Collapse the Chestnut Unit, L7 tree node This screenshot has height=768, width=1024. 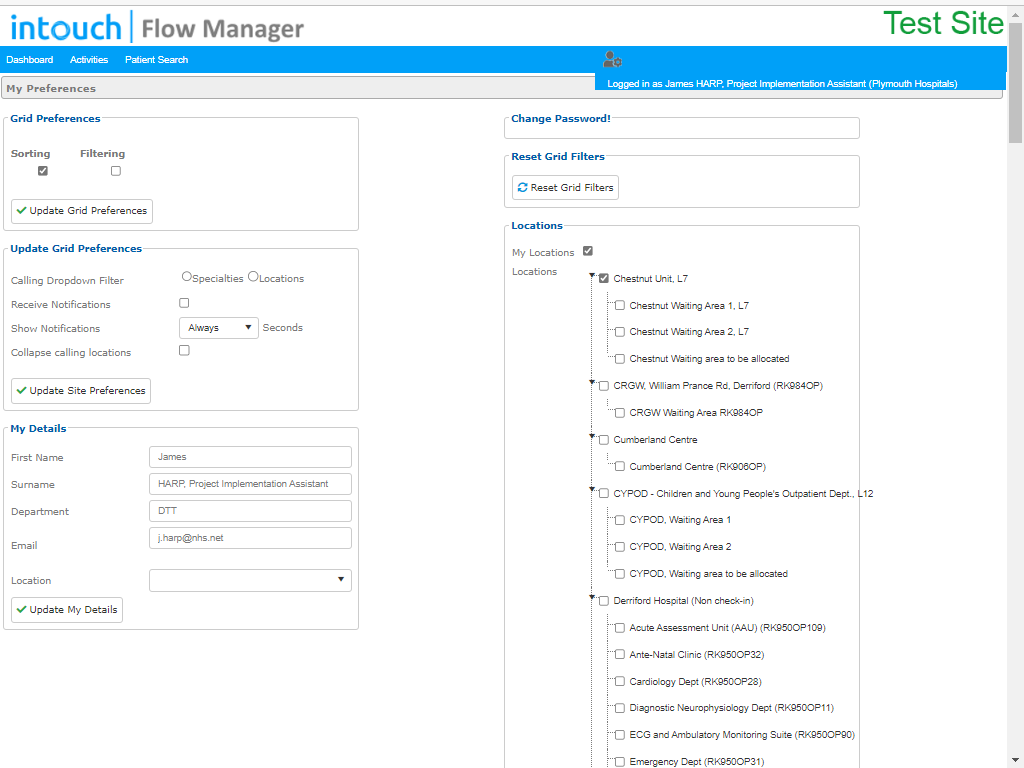point(592,276)
